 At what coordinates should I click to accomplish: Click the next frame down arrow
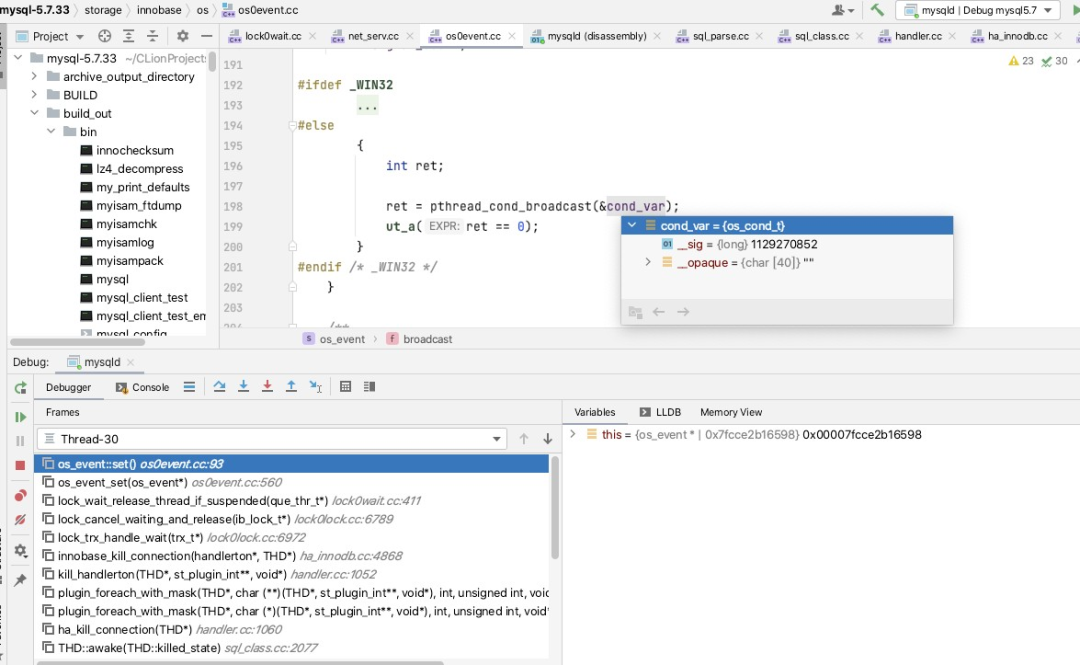(548, 439)
